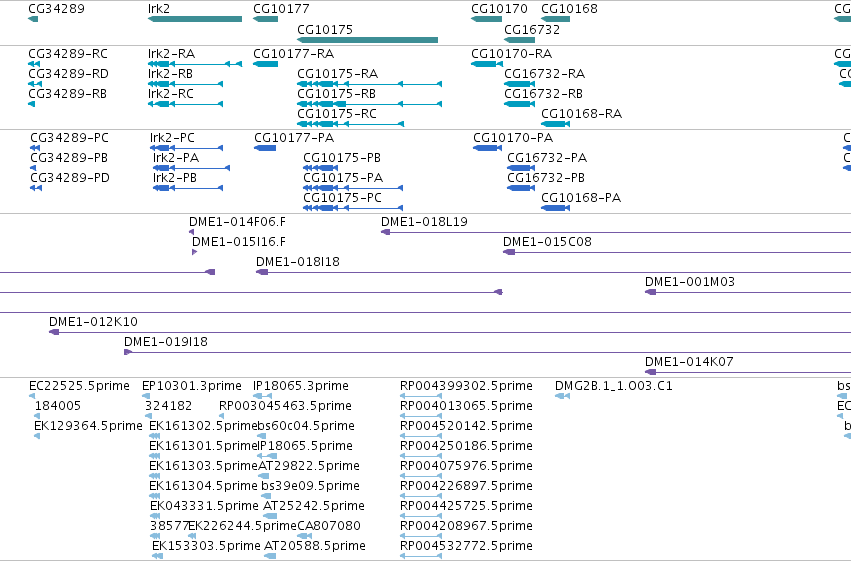Select transcript CG10168-RA
Image resolution: width=851 pixels, height=561 pixels.
click(x=582, y=114)
